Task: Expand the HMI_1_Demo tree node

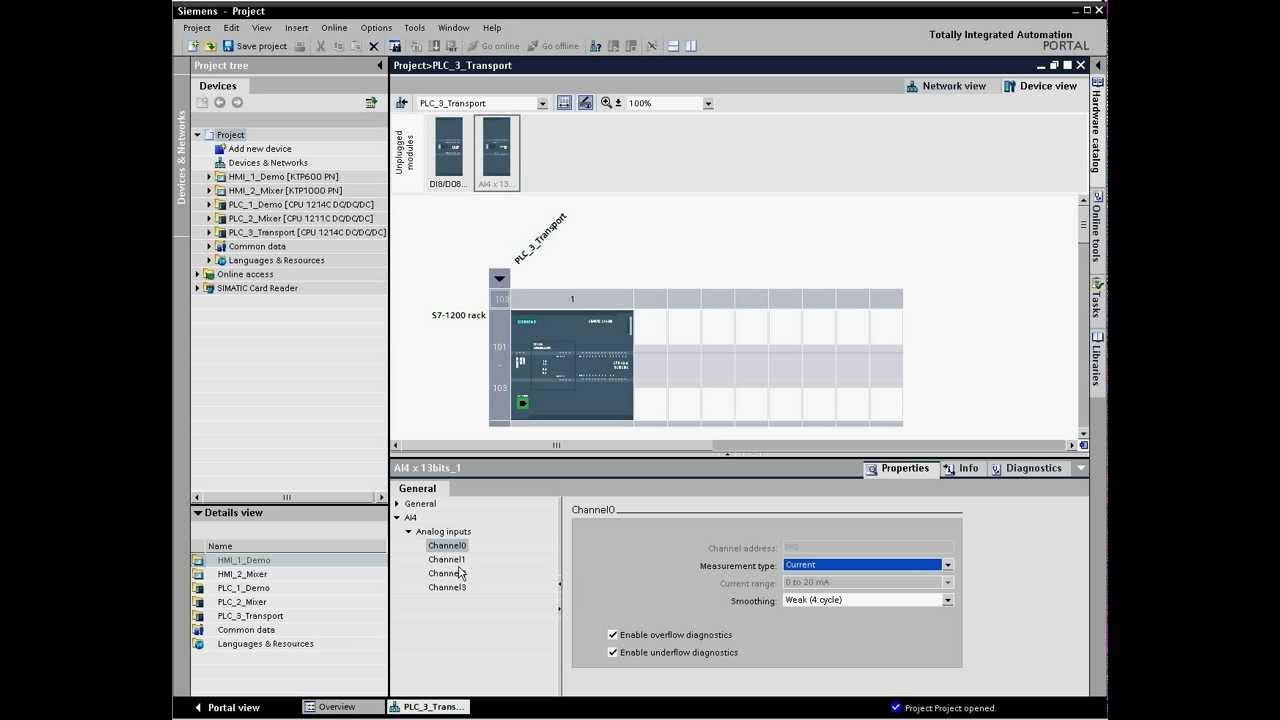Action: (x=209, y=177)
